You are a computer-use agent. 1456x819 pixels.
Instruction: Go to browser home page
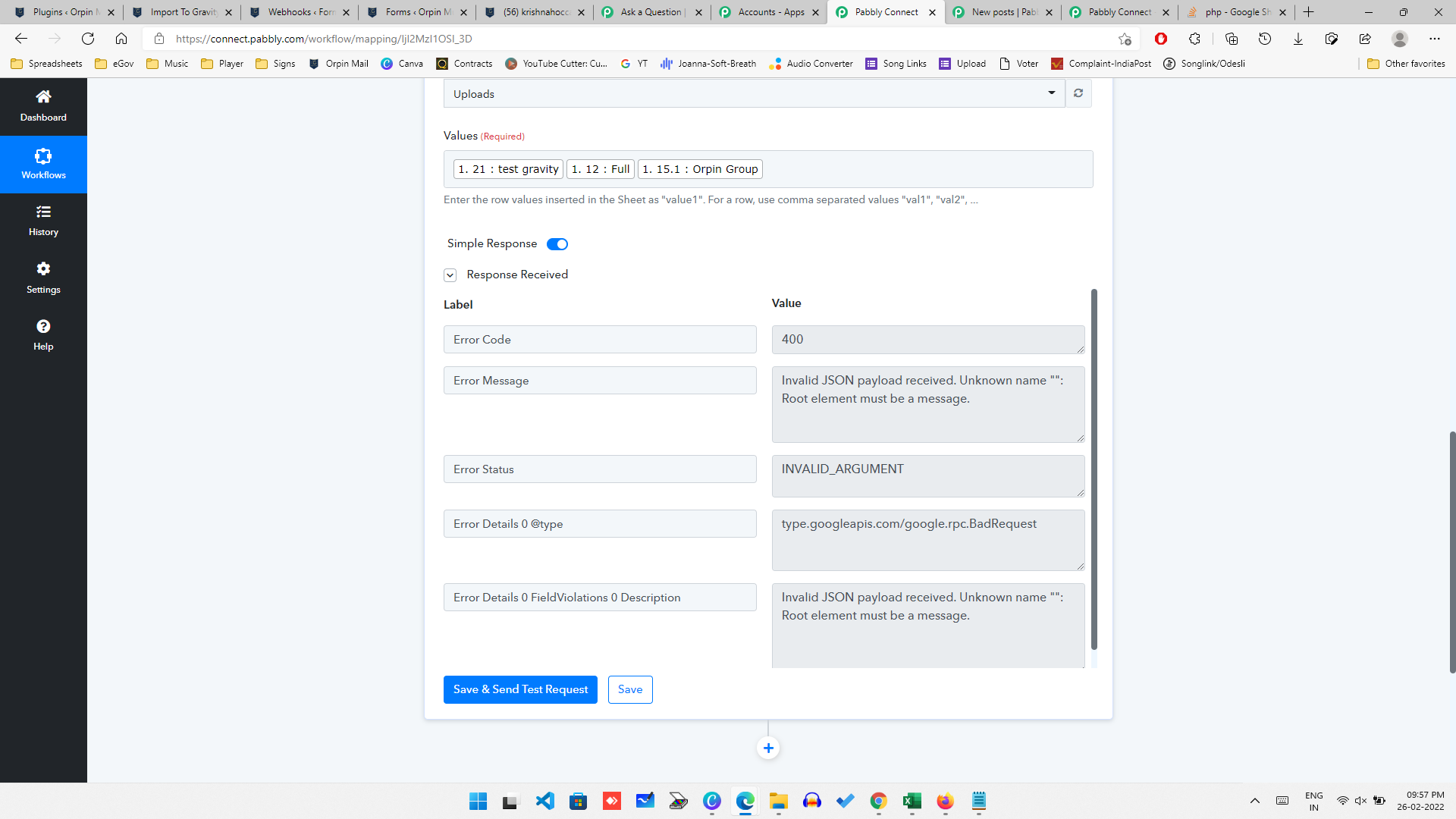tap(121, 39)
